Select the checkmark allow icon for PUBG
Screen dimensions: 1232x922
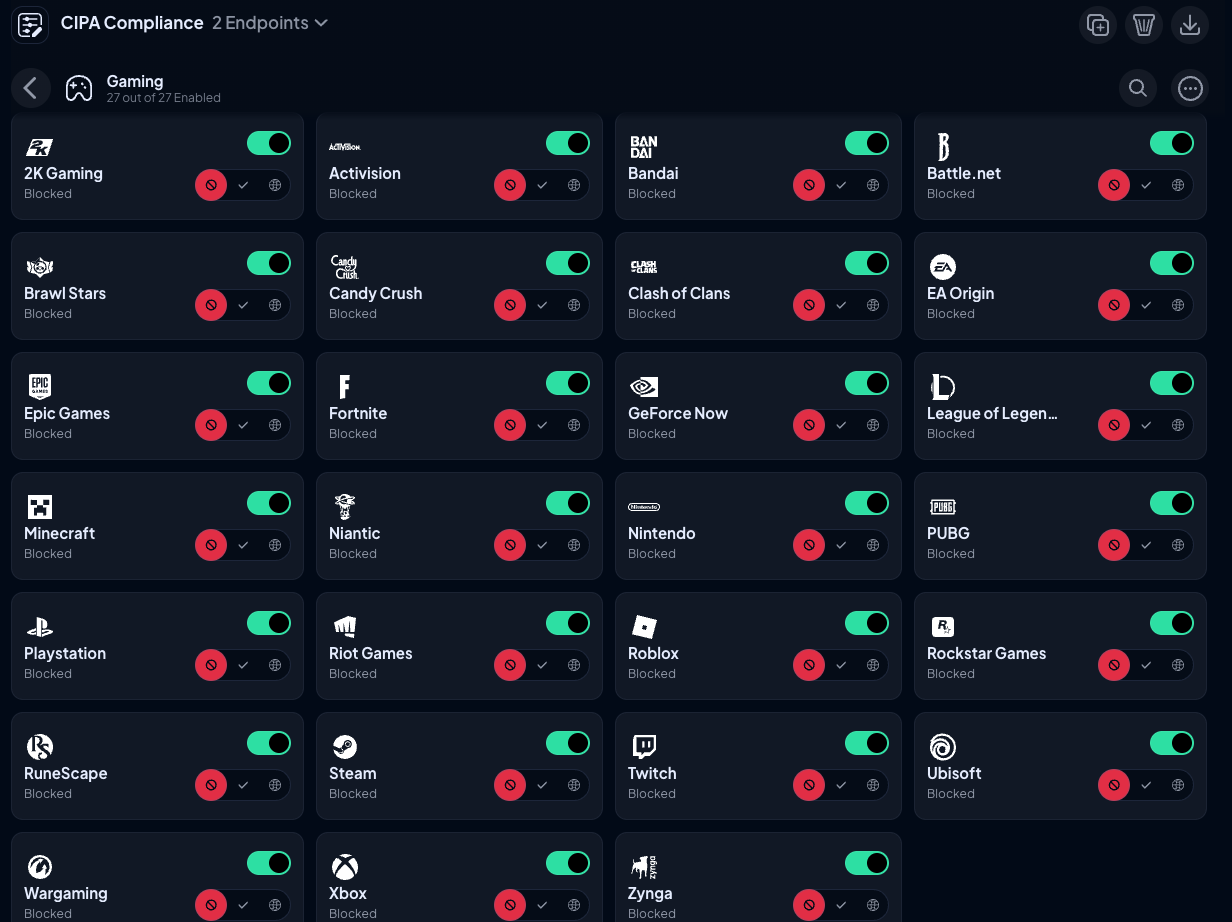[1146, 545]
